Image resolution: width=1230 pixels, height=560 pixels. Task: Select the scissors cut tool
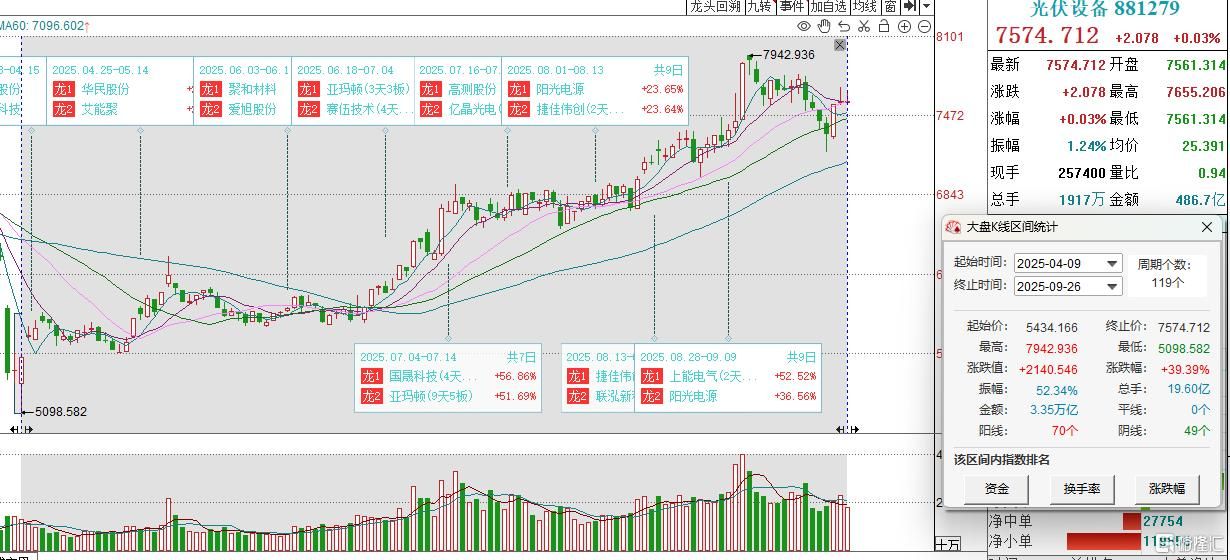pyautogui.click(x=864, y=26)
